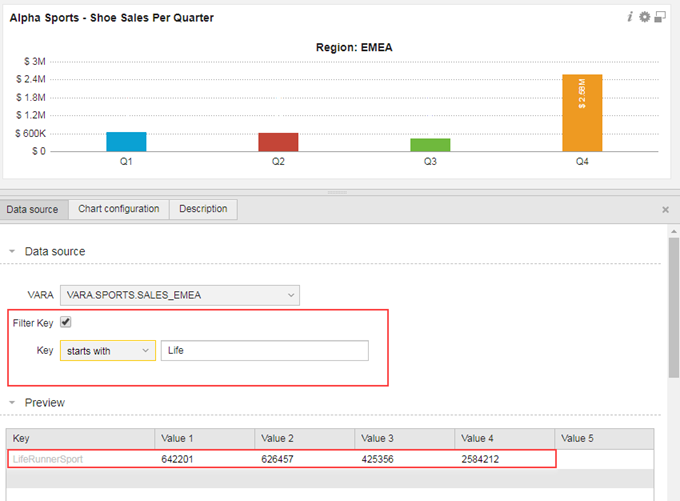680x501 pixels.
Task: Click the Key filter text field
Action: pos(264,351)
